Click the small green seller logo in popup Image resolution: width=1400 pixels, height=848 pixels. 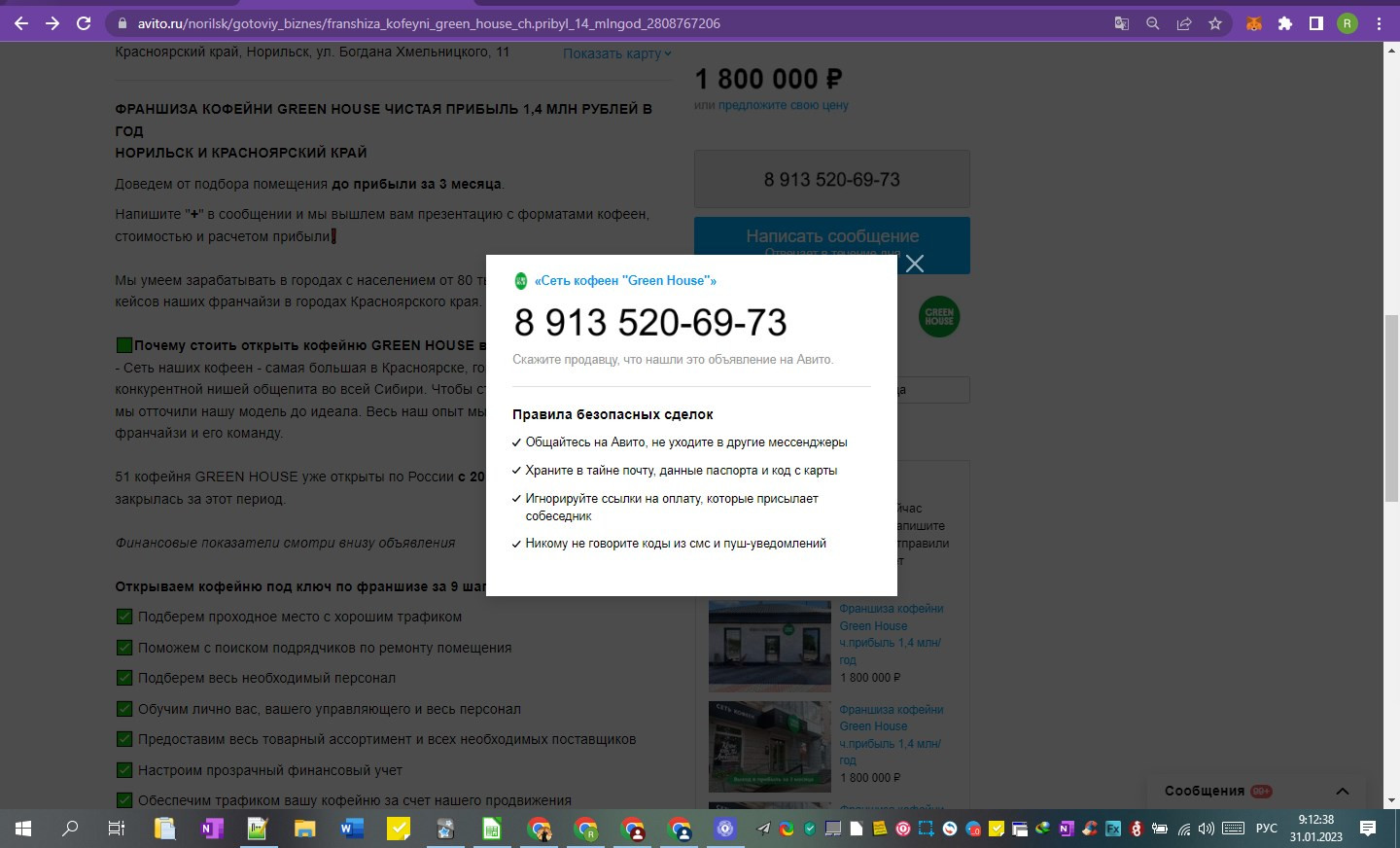(x=520, y=281)
